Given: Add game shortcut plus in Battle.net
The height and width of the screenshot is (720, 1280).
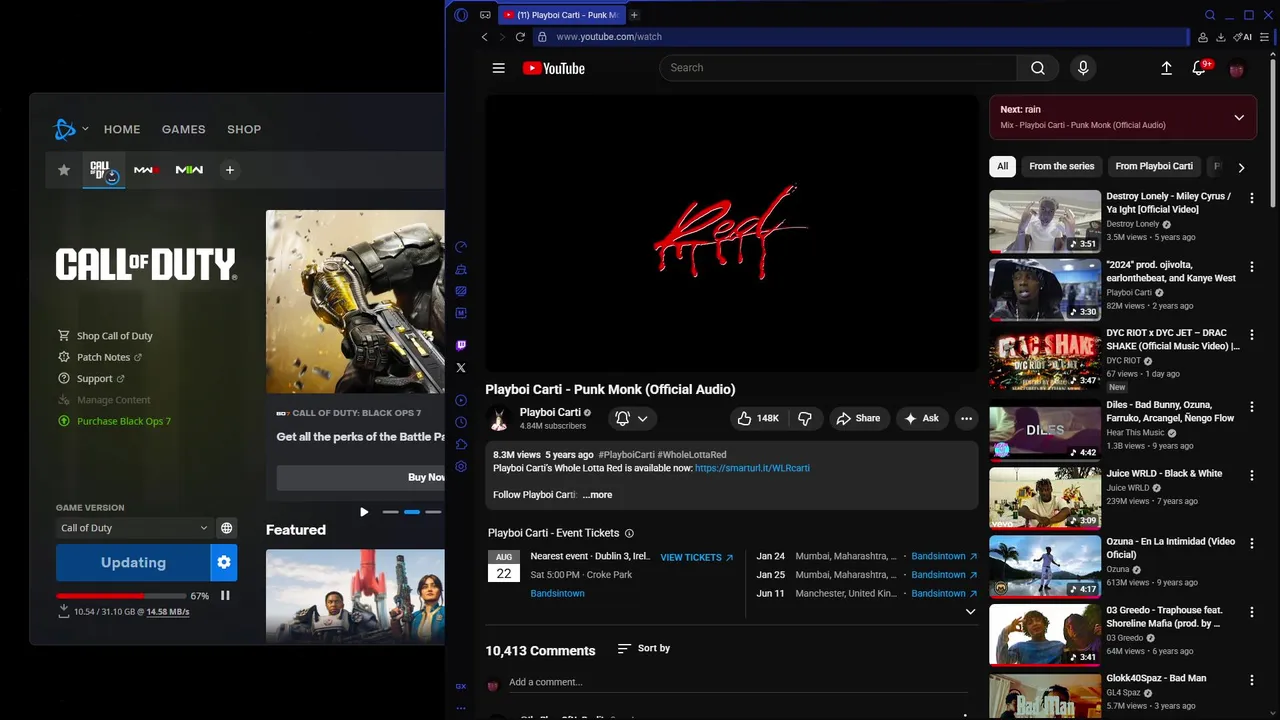Looking at the screenshot, I should click(230, 170).
